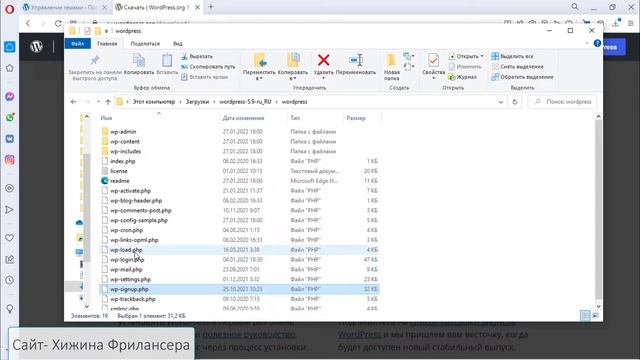
Task: Open the File (Файл) ribbon tab
Action: point(78,43)
